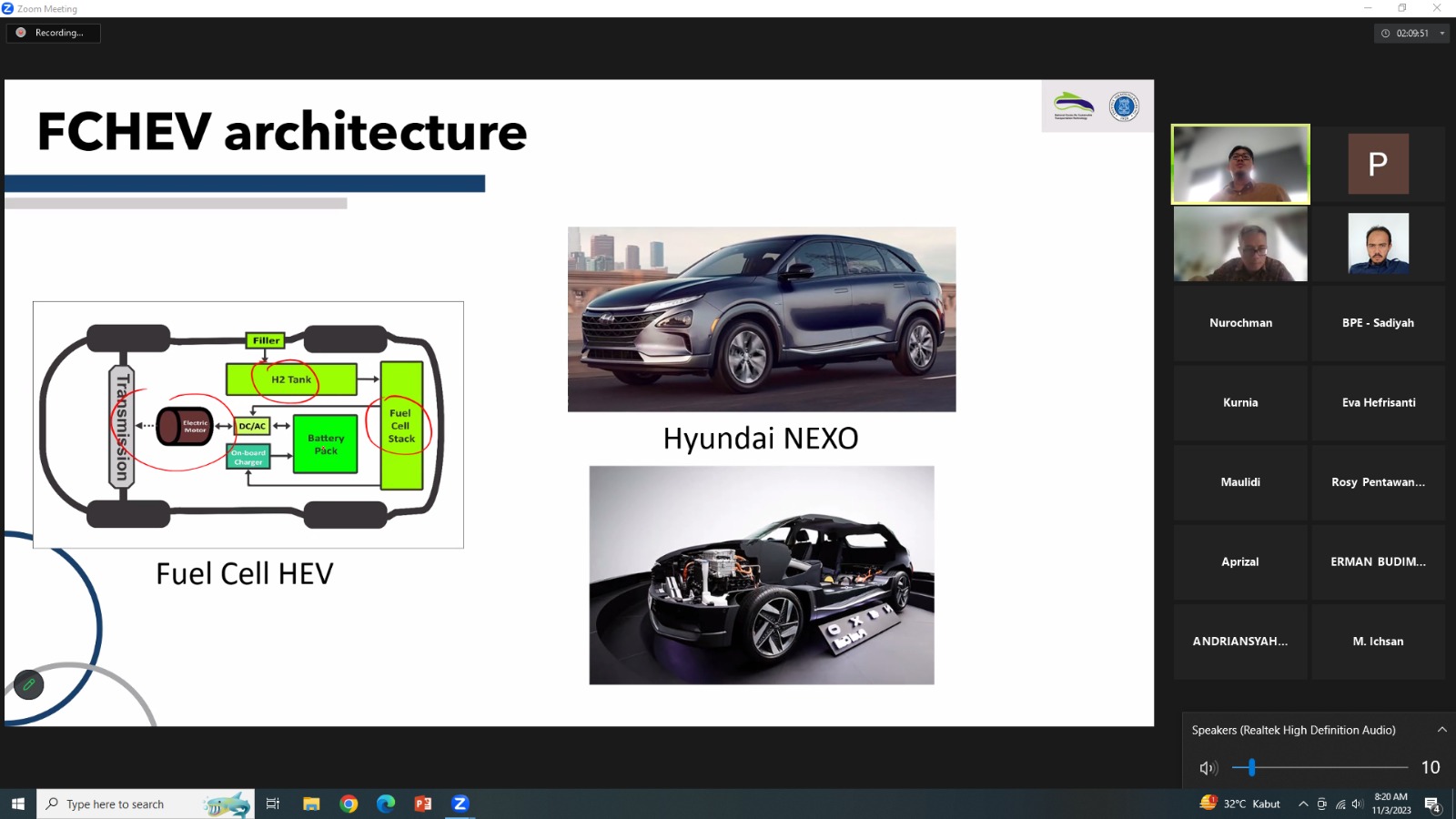Screen dimensions: 1456x819
Task: Click Speakers (Realtek High Definition Audio) label
Action: (x=1293, y=730)
